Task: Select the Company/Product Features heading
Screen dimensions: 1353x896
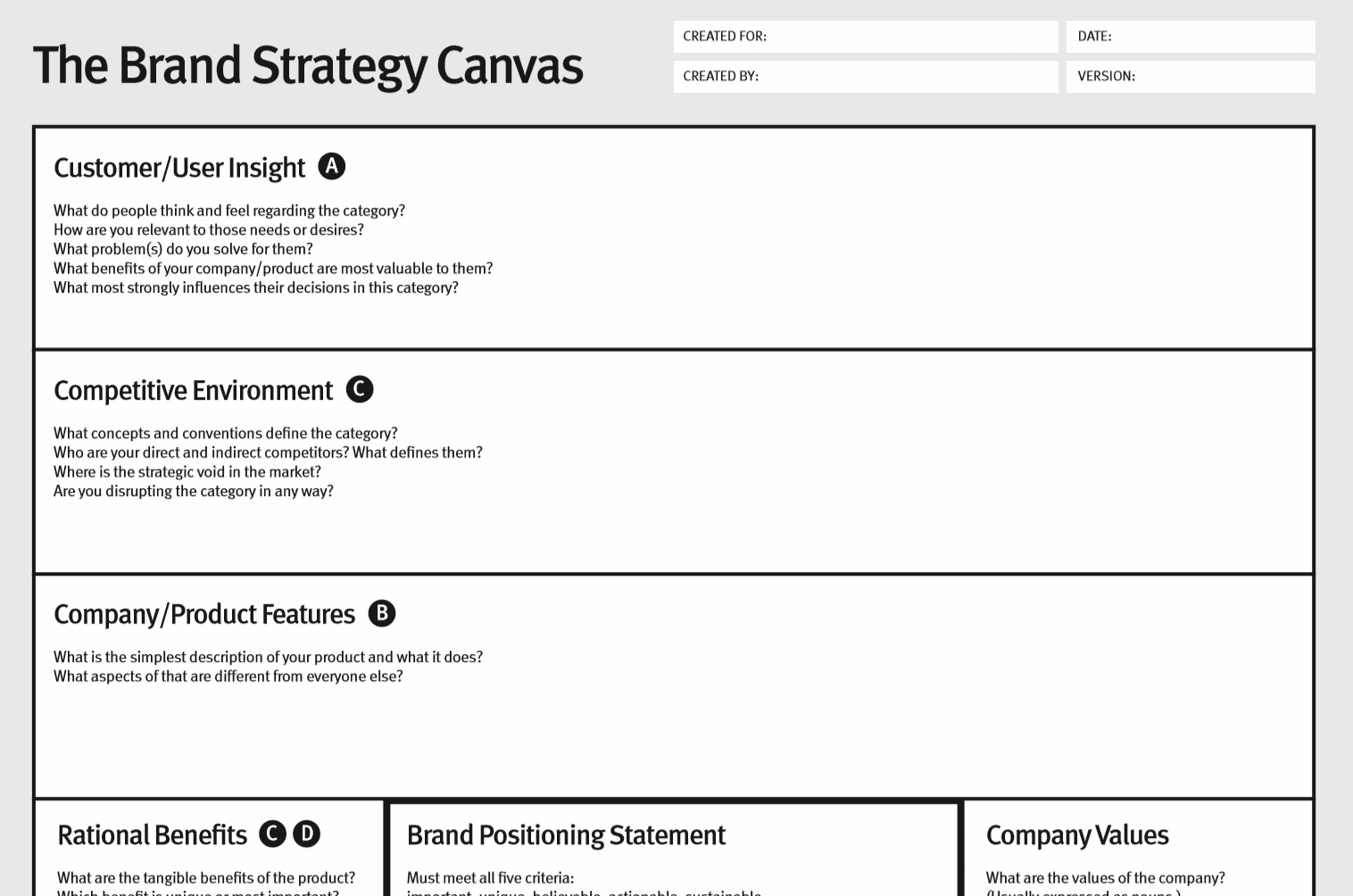Action: [204, 614]
